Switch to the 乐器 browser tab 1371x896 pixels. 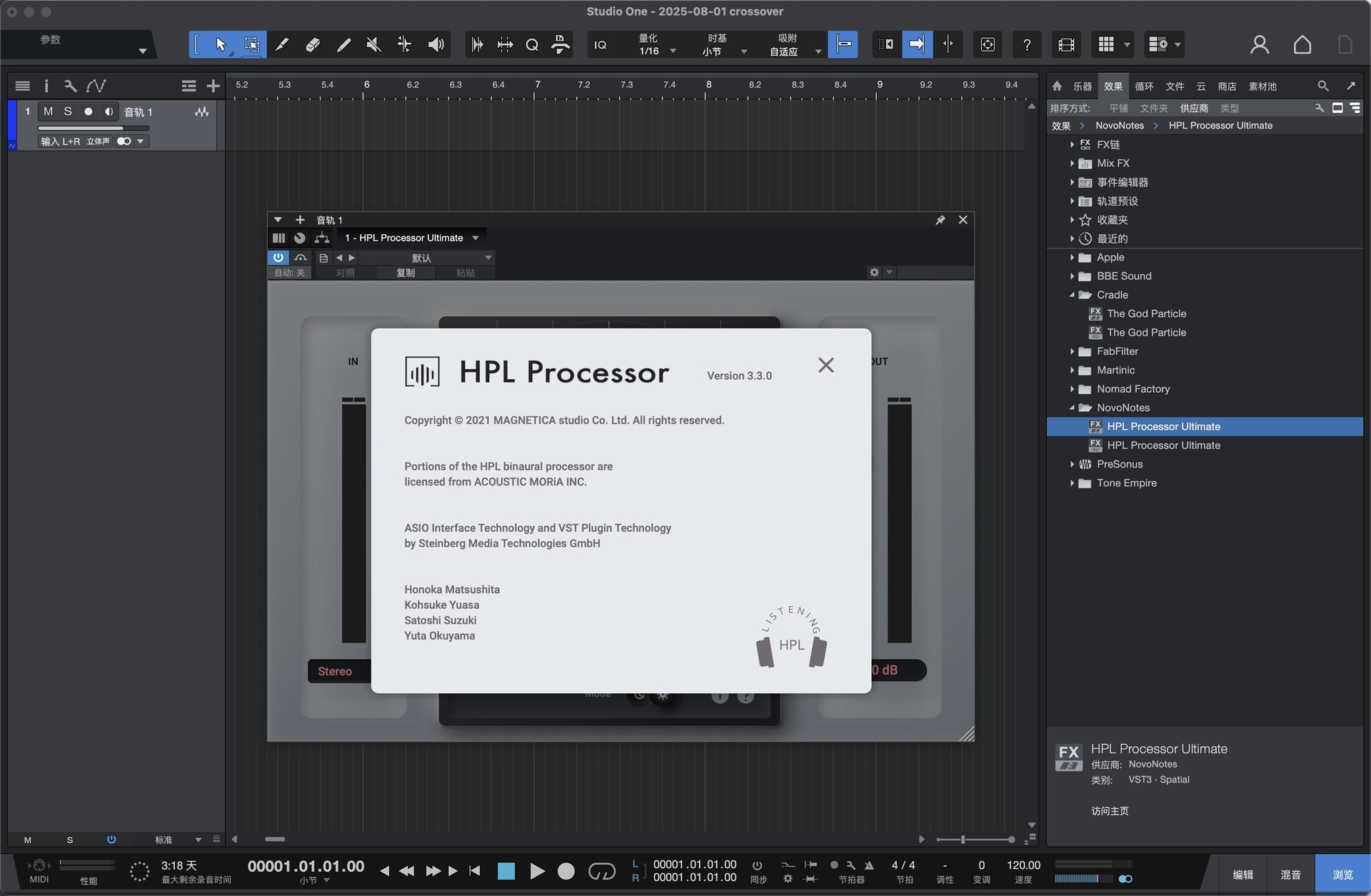click(1083, 86)
